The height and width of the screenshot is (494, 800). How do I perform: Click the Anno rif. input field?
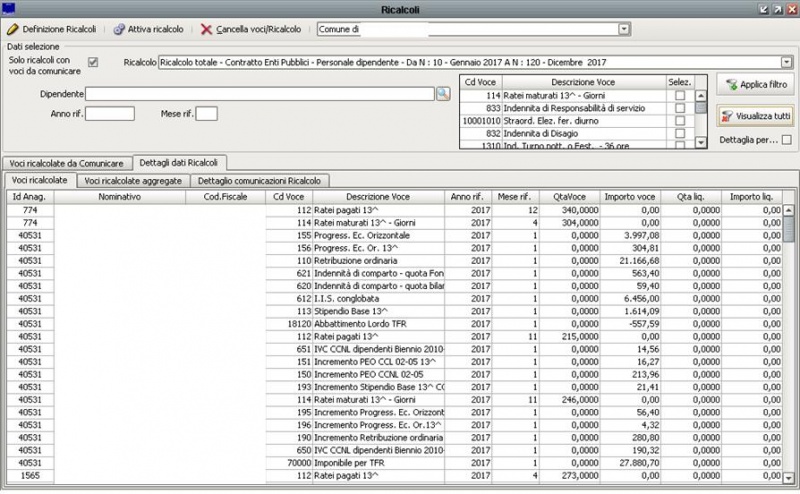(x=109, y=114)
